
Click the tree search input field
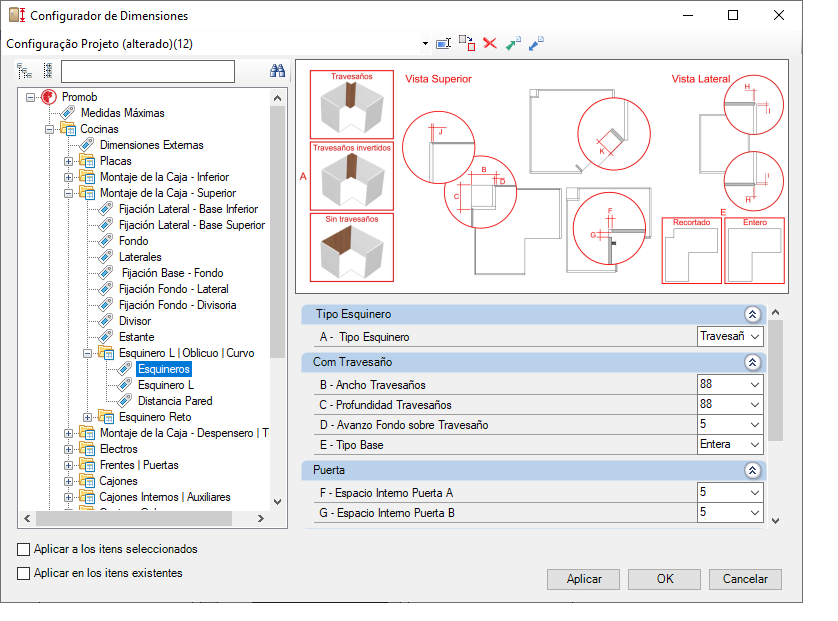tap(148, 71)
